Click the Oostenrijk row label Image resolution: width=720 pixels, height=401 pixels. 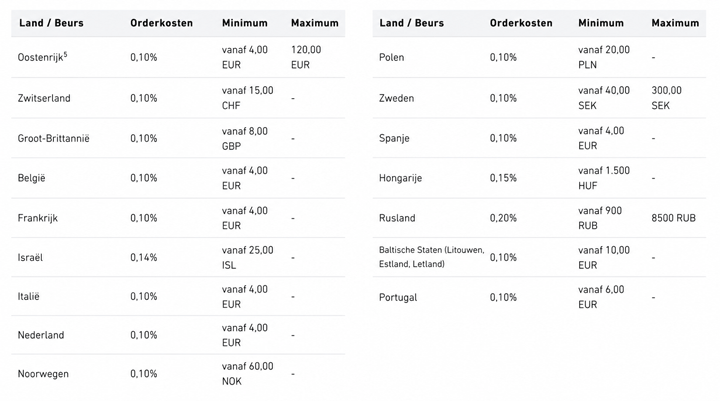[x=42, y=57]
